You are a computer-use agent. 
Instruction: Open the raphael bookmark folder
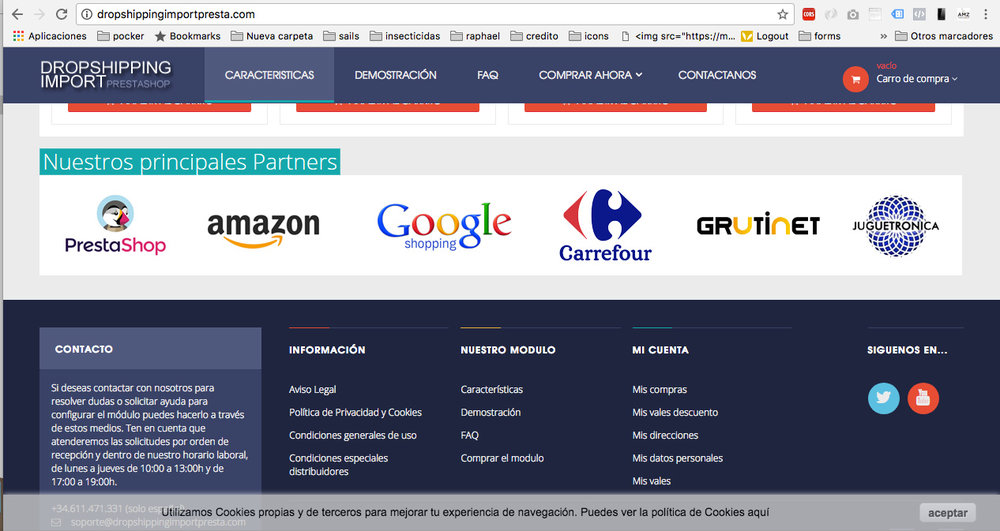click(x=475, y=36)
